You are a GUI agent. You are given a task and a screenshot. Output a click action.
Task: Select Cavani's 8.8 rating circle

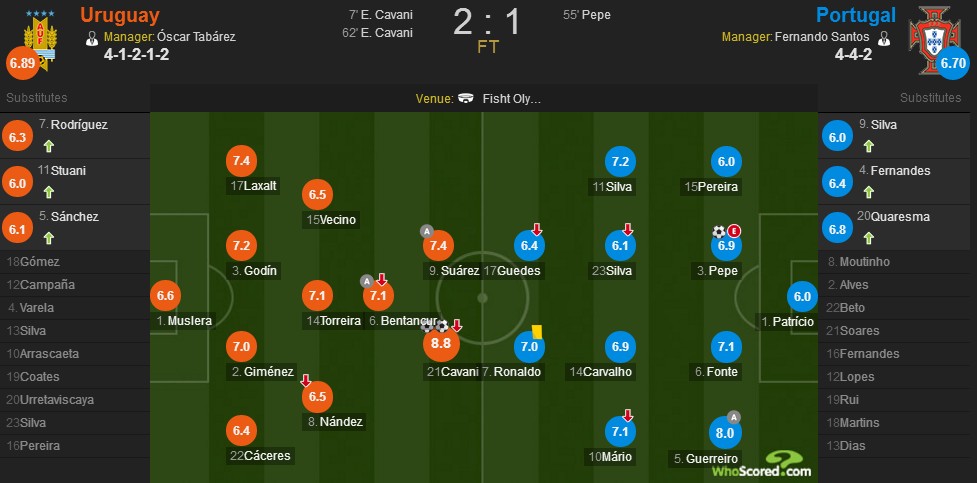click(441, 343)
